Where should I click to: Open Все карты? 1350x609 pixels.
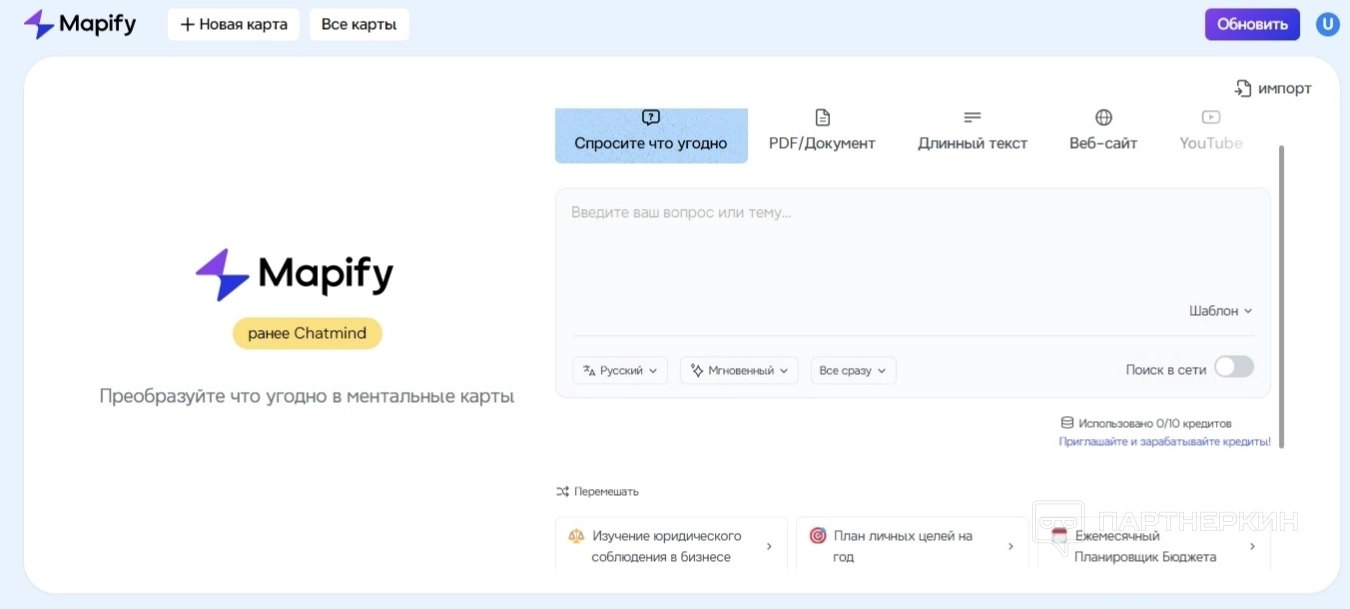tap(359, 25)
